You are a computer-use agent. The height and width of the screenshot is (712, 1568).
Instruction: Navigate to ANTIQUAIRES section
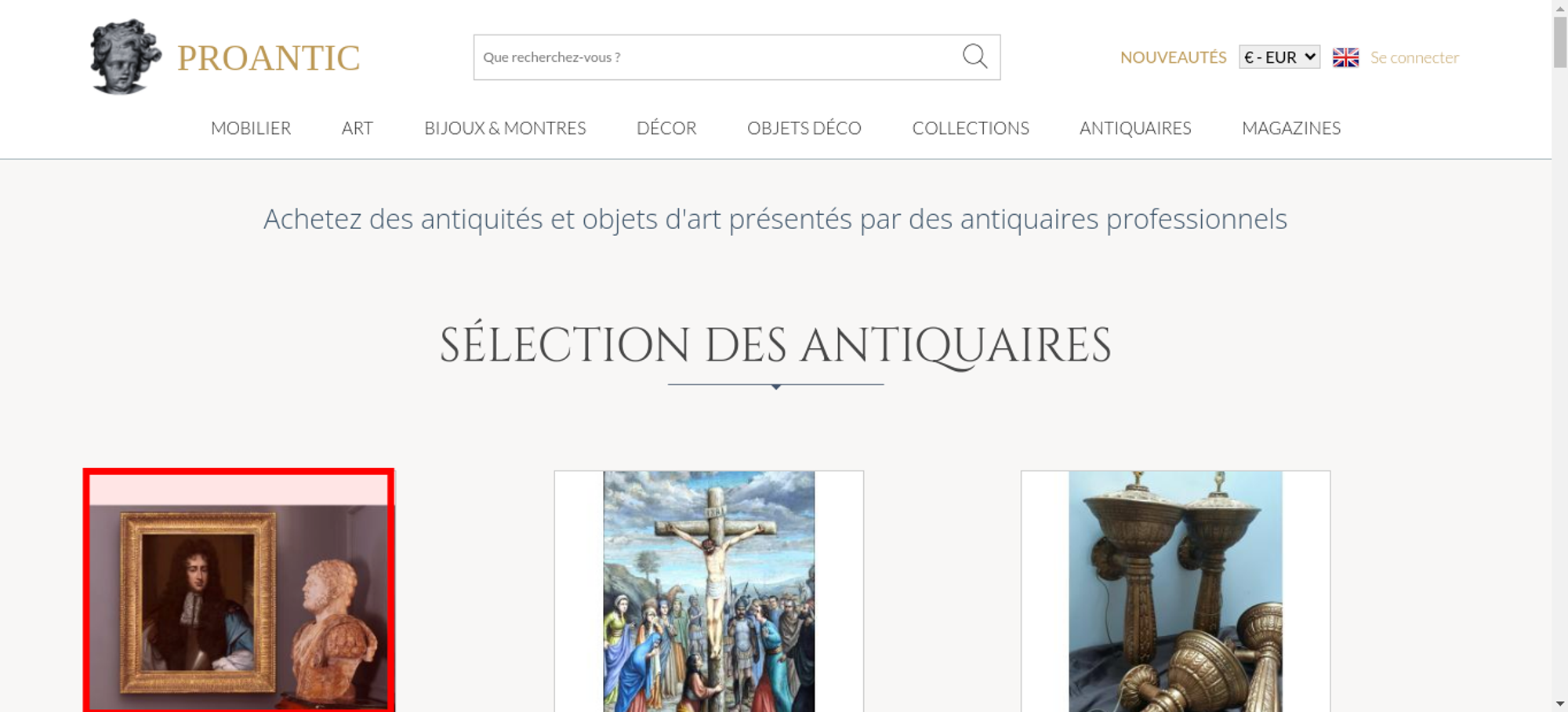1135,128
